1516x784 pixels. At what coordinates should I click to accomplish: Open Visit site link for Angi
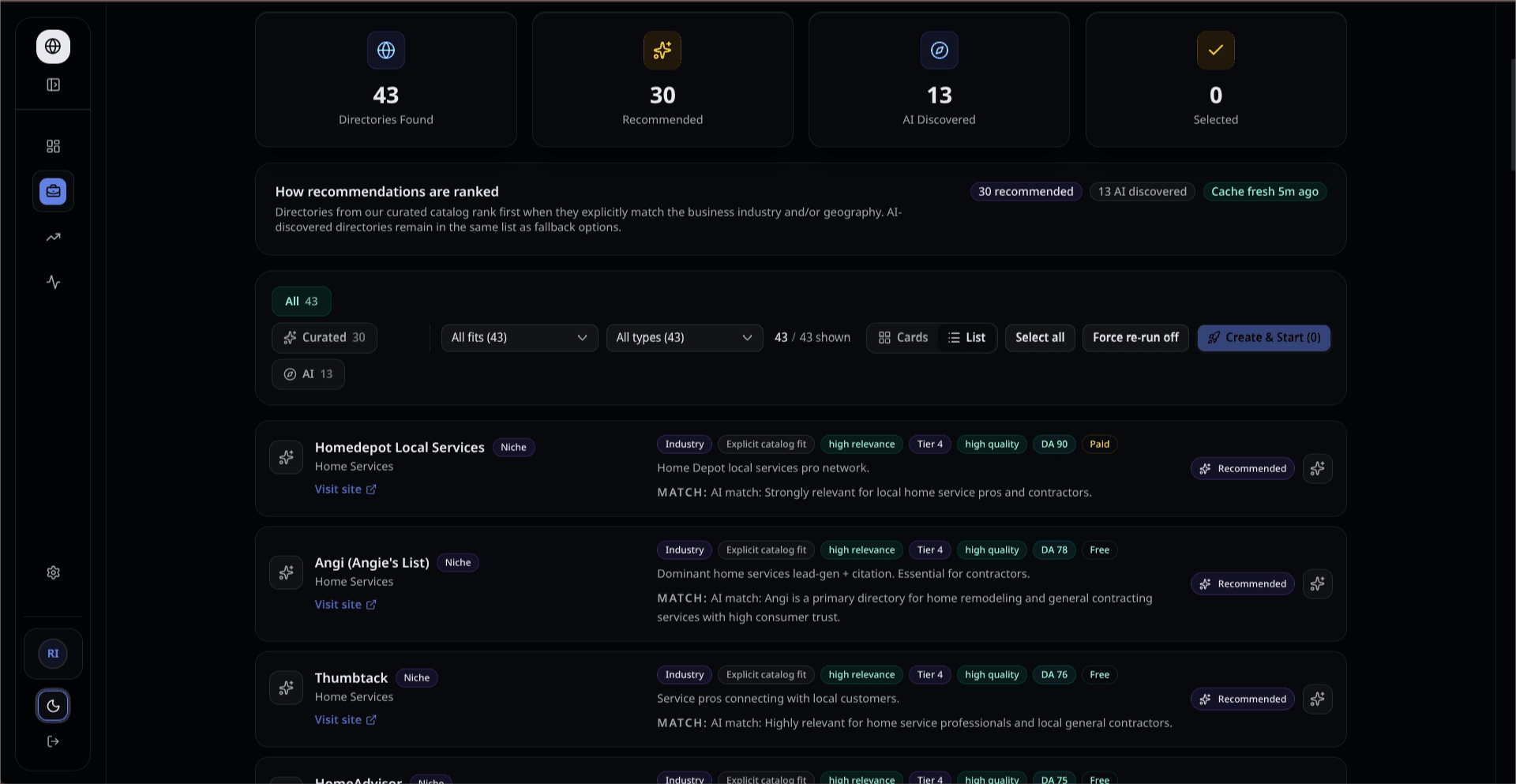point(346,604)
